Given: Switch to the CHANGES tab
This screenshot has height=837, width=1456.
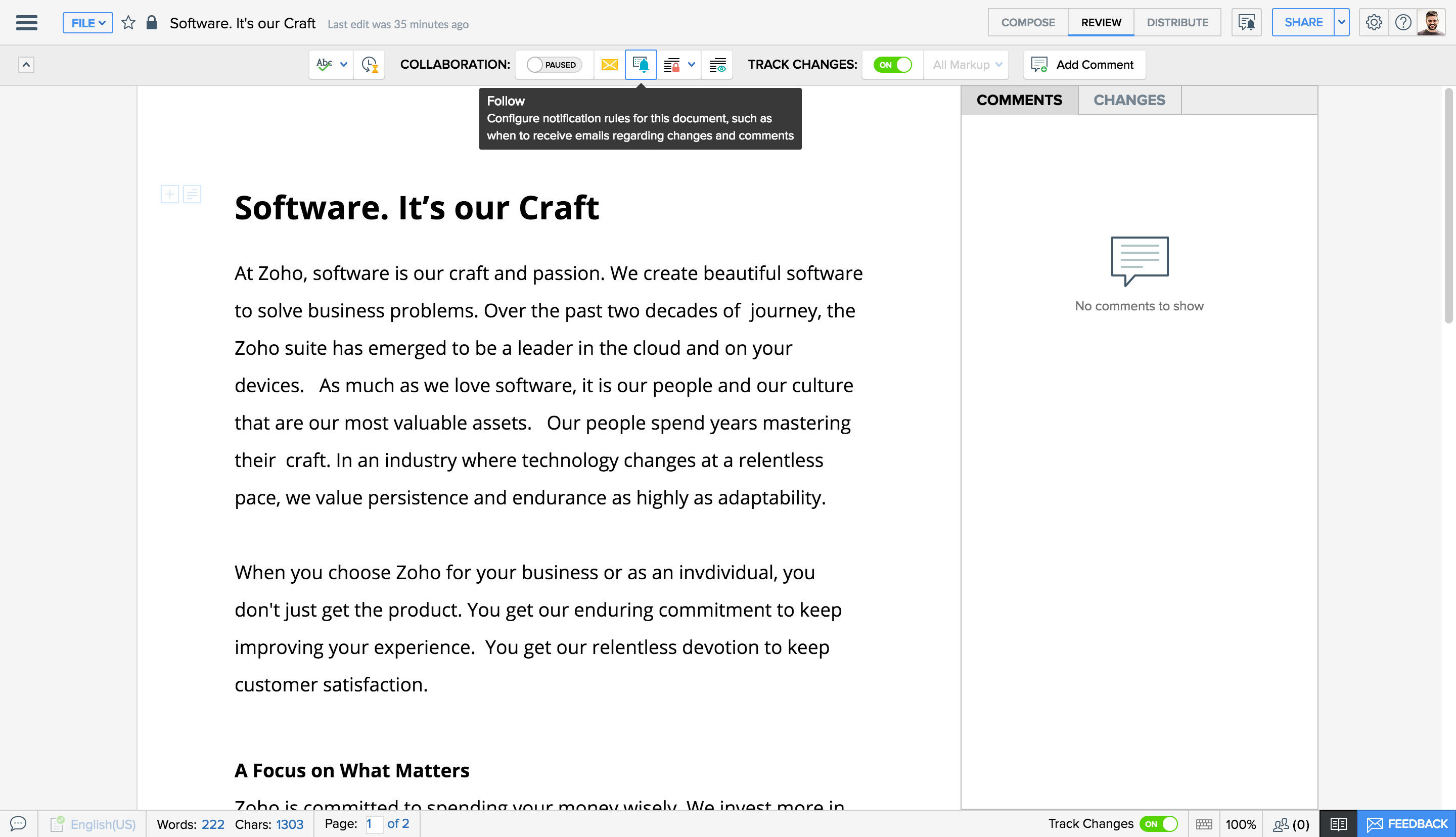Looking at the screenshot, I should coord(1129,100).
